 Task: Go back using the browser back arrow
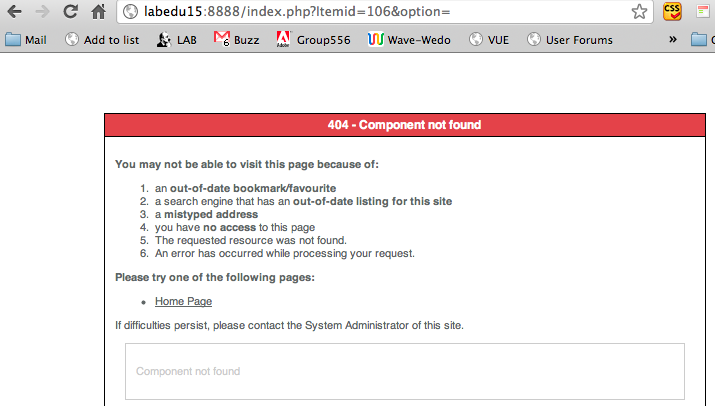coord(14,11)
